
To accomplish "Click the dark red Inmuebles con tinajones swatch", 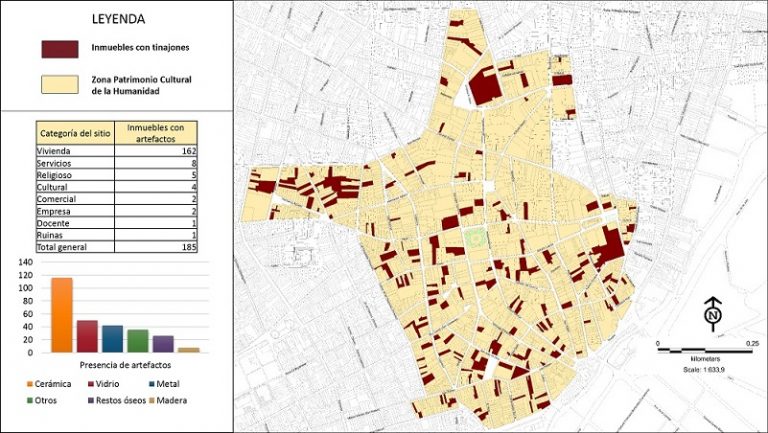I will pyautogui.click(x=60, y=49).
